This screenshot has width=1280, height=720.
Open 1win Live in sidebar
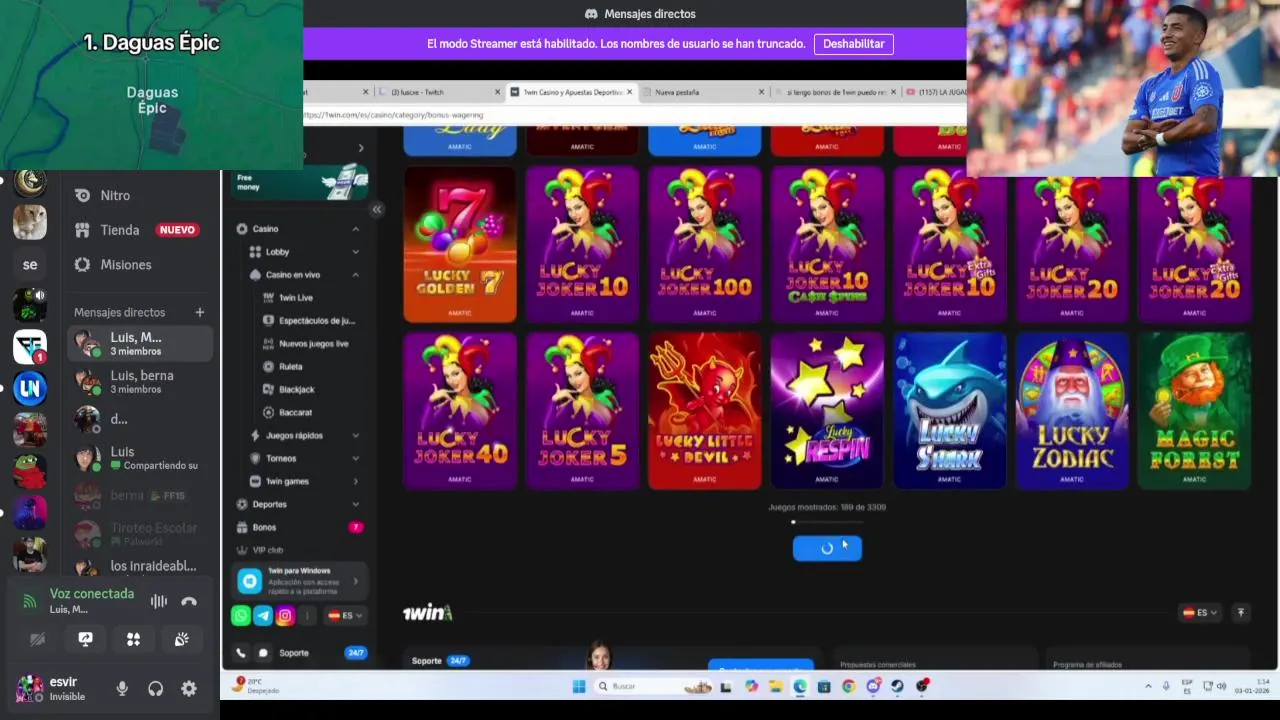click(295, 298)
